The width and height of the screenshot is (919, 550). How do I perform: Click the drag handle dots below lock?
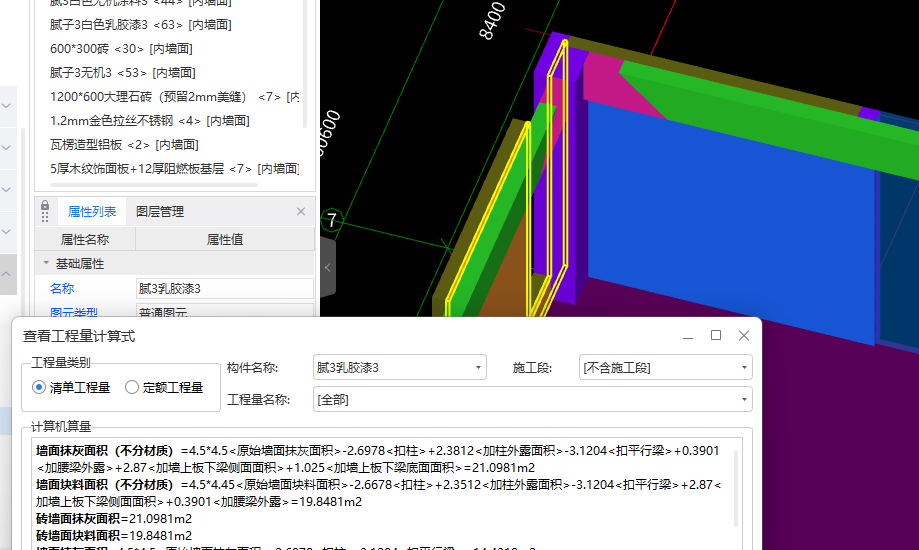click(x=45, y=218)
